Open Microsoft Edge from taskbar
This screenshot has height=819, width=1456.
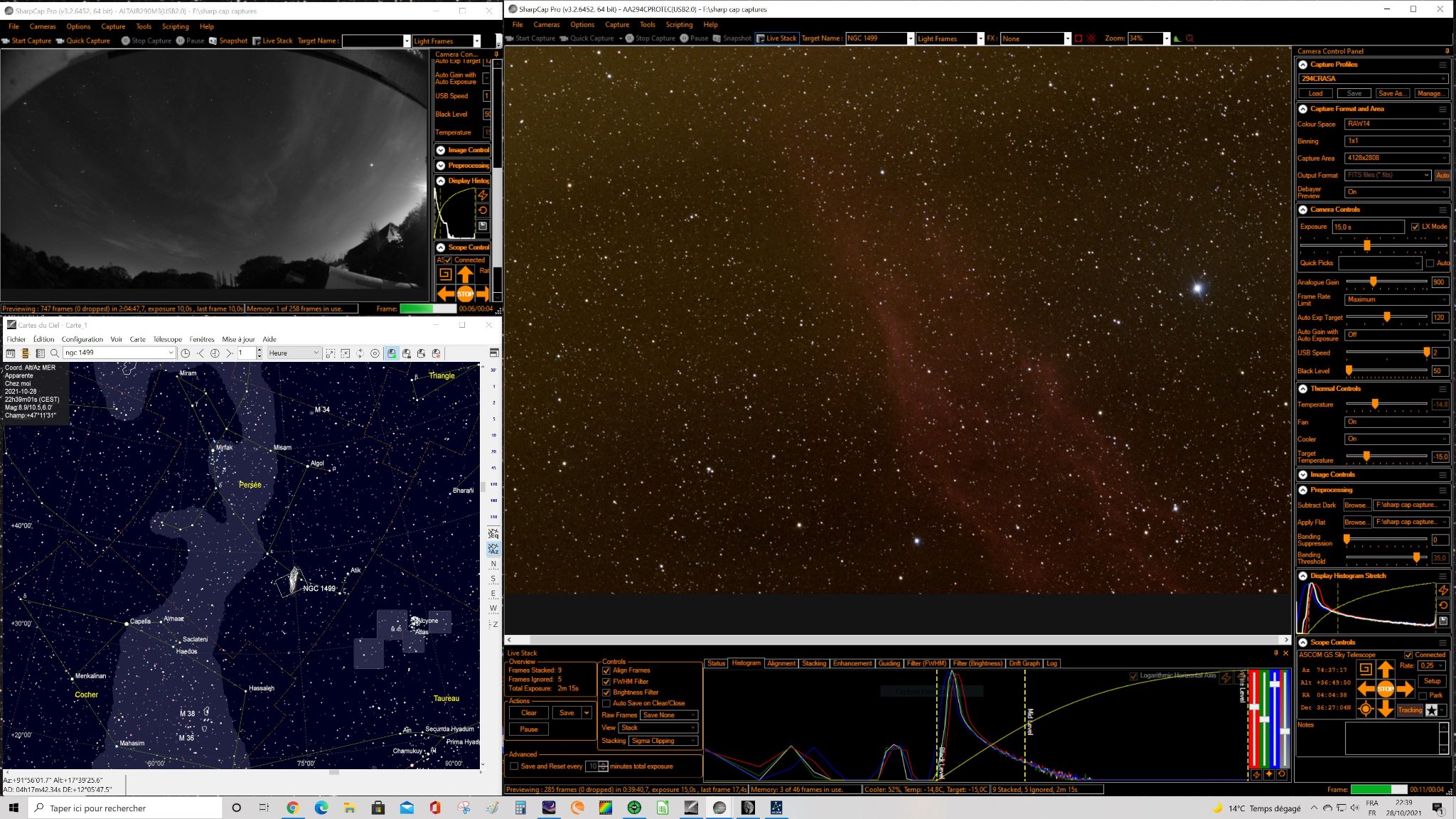321,808
